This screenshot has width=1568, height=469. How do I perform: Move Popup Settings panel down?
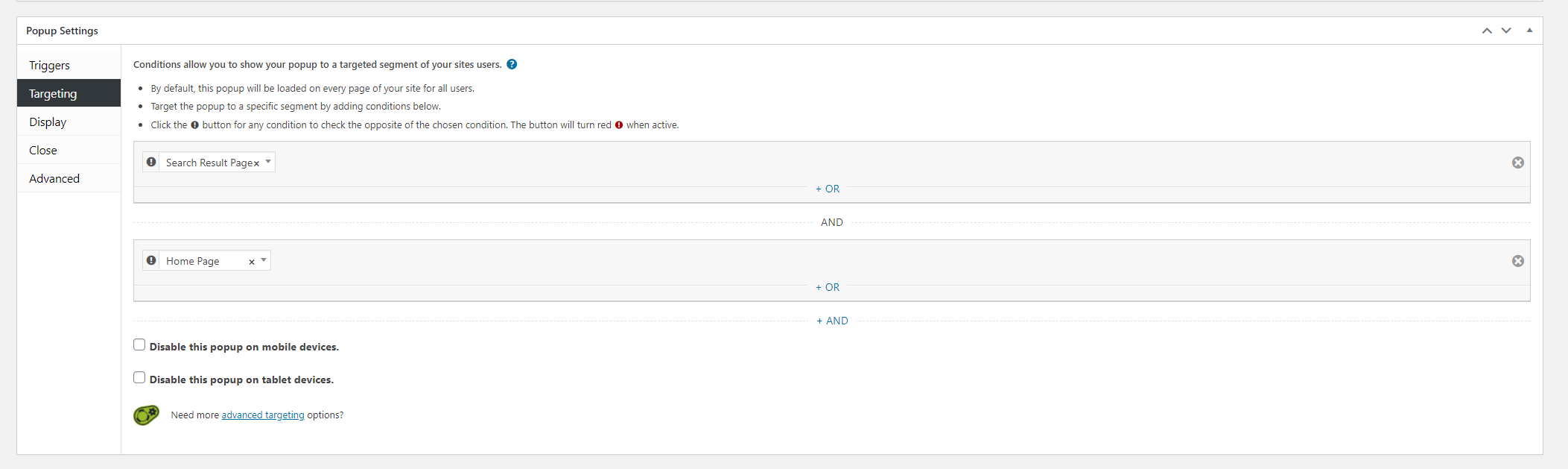click(1506, 31)
